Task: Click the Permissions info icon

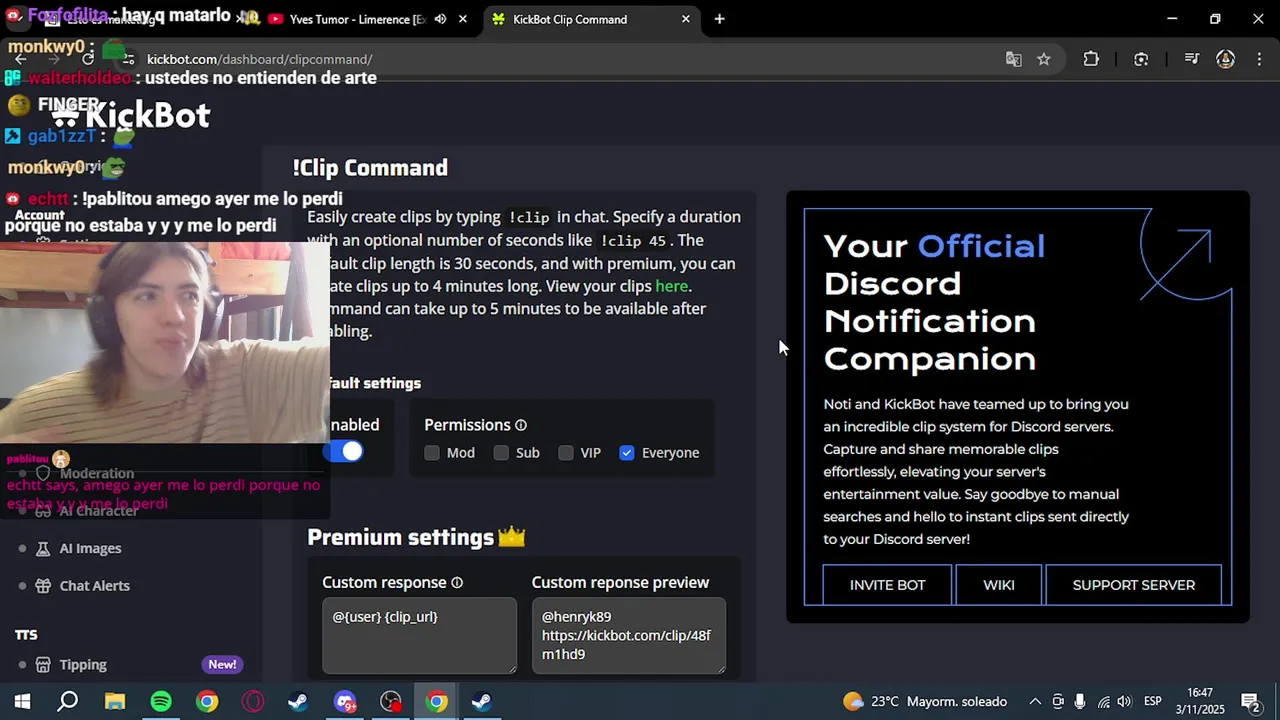Action: coord(521,425)
